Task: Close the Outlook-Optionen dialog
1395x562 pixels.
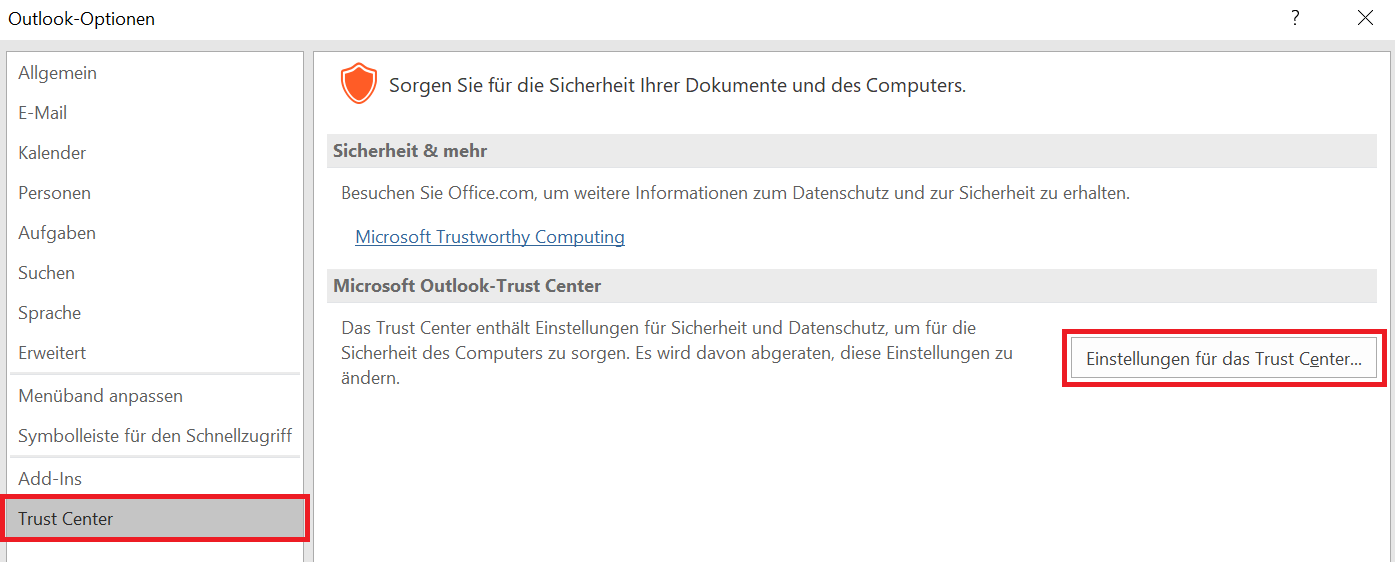Action: click(1365, 18)
